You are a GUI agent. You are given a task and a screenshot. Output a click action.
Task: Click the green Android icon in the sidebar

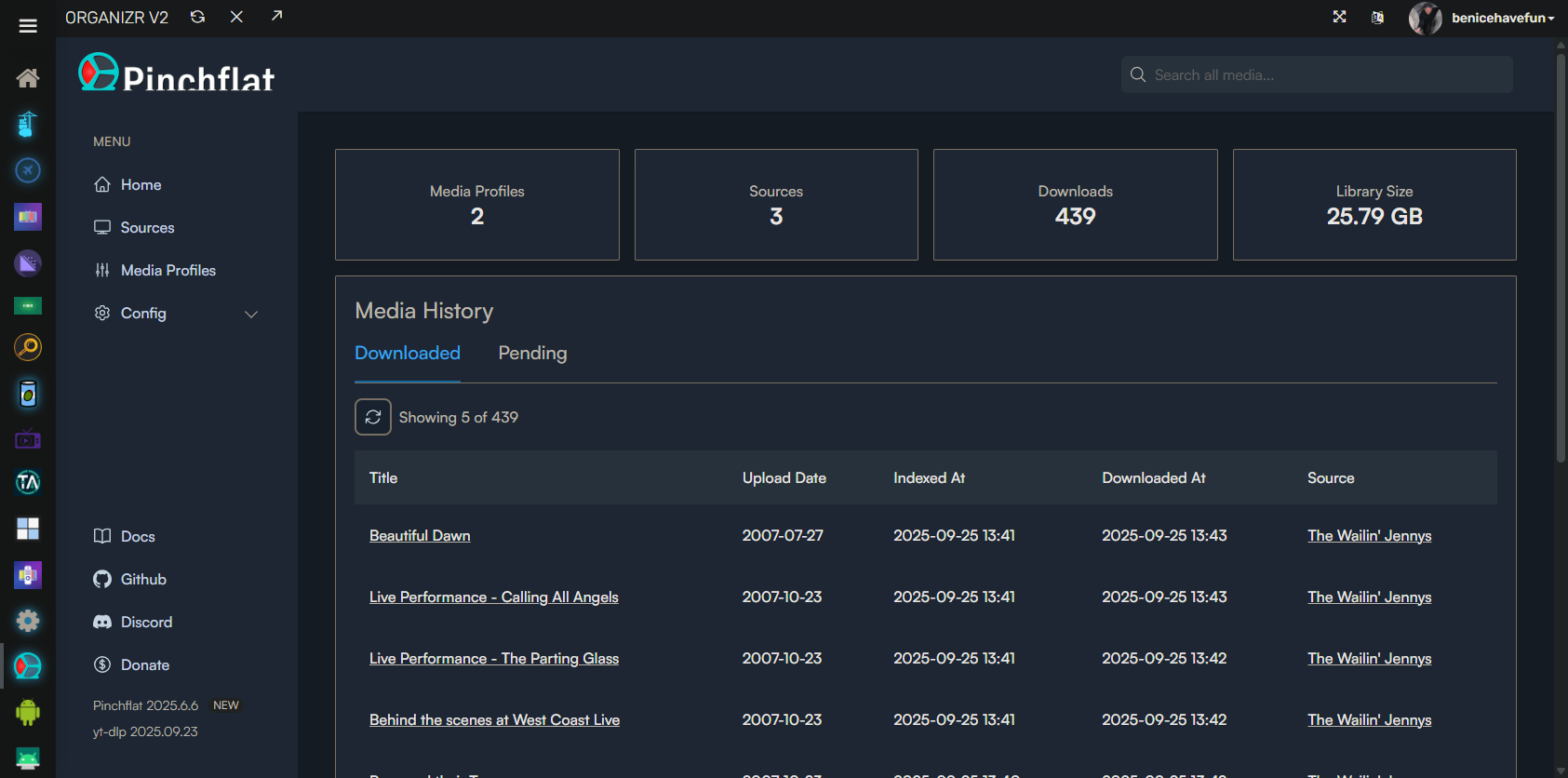(x=28, y=713)
